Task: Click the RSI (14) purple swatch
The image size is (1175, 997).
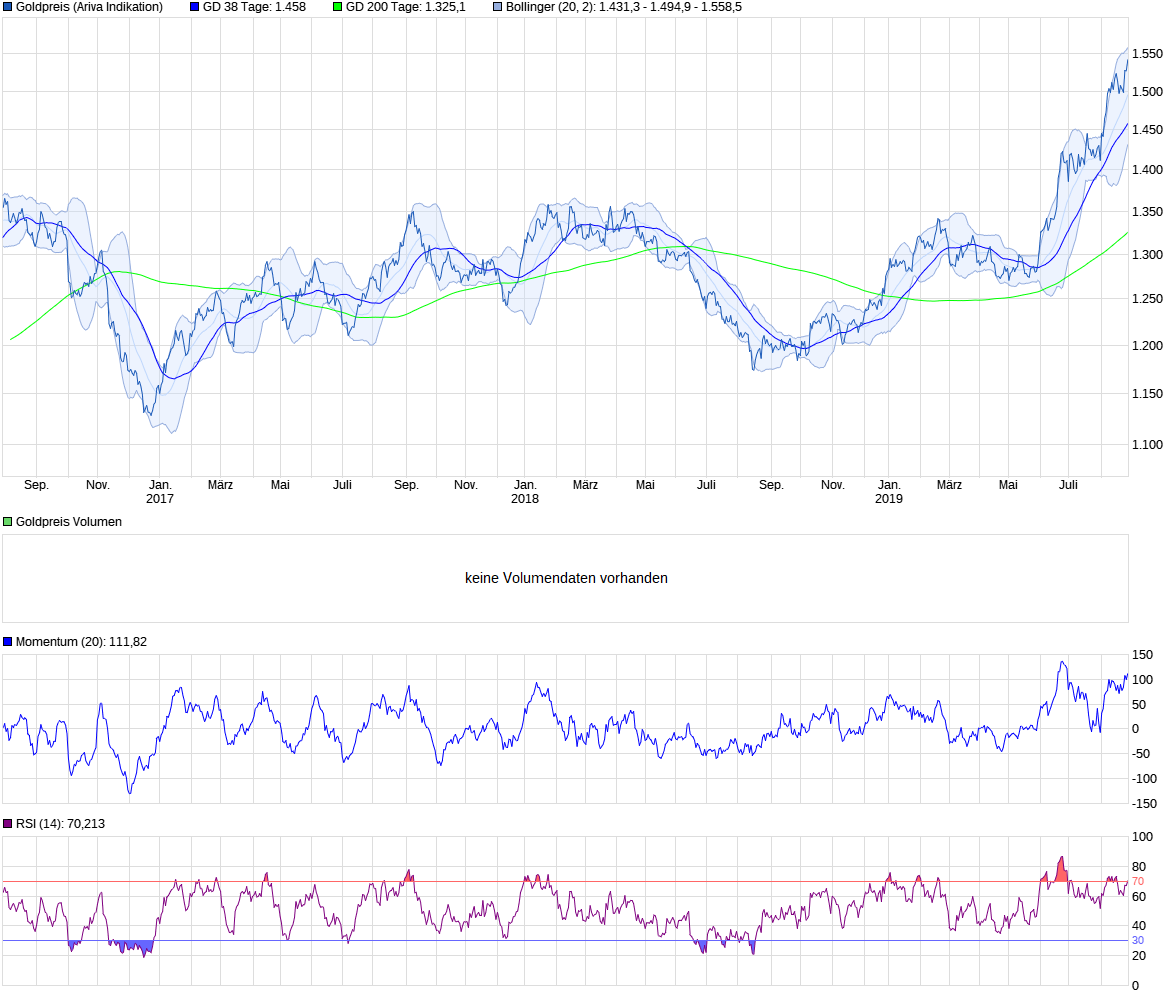Action: [x=7, y=824]
